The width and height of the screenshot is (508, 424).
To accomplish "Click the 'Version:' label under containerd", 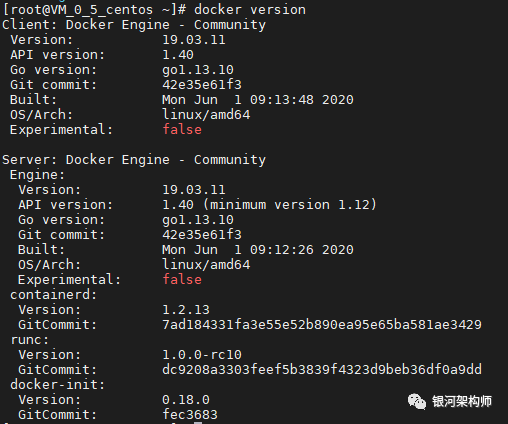I will 49,310.
